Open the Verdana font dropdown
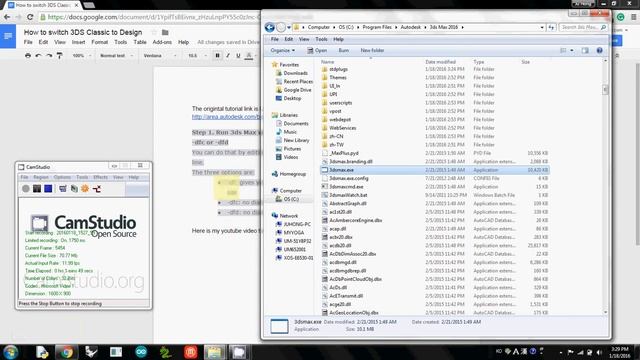640x360 pixels. point(160,56)
